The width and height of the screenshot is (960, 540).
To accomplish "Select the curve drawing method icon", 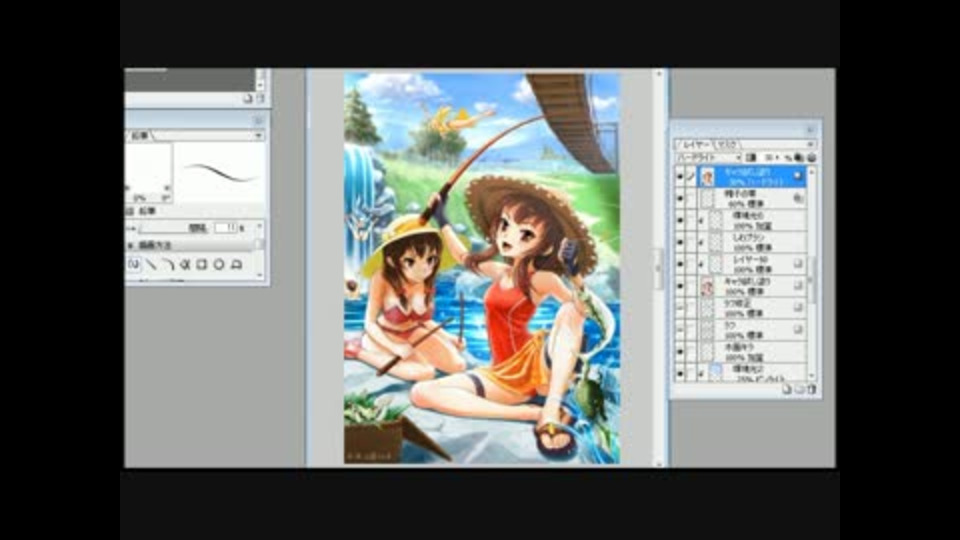I will point(168,264).
